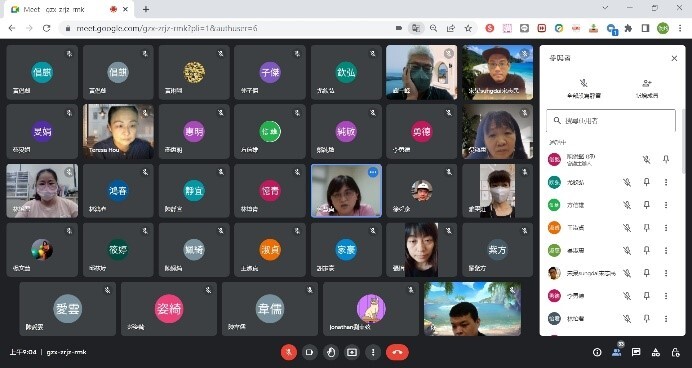Open the chat with everyone icon
This screenshot has width=692, height=368.
(x=636, y=352)
